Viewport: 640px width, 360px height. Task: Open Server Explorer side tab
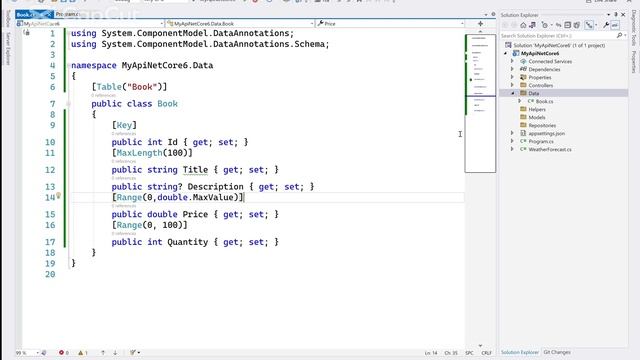[8, 49]
